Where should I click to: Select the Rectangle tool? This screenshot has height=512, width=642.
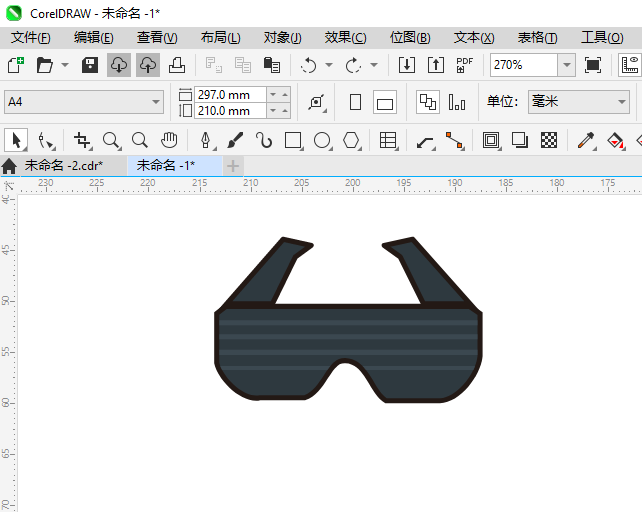point(293,141)
